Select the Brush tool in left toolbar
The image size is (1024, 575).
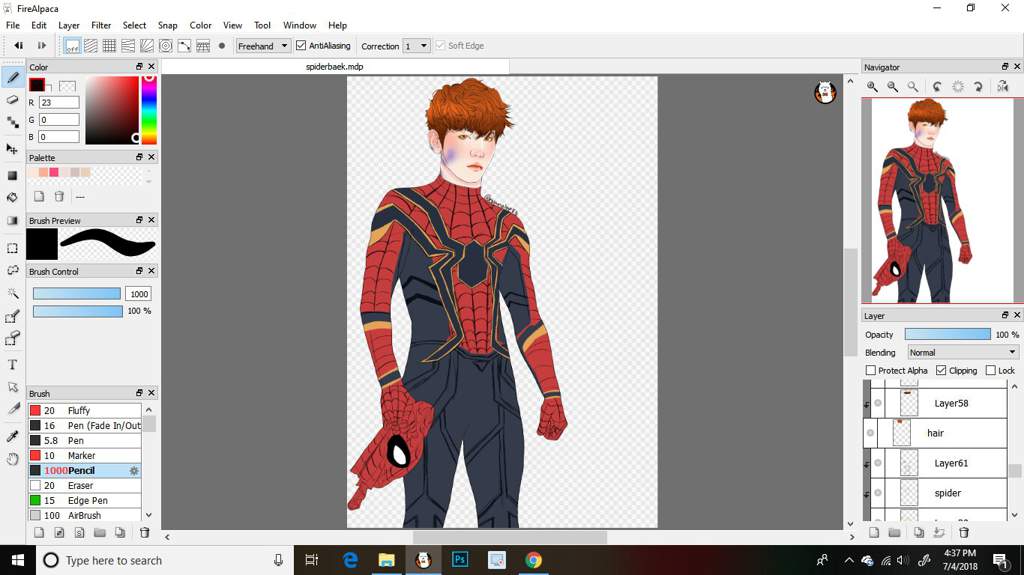(12, 78)
